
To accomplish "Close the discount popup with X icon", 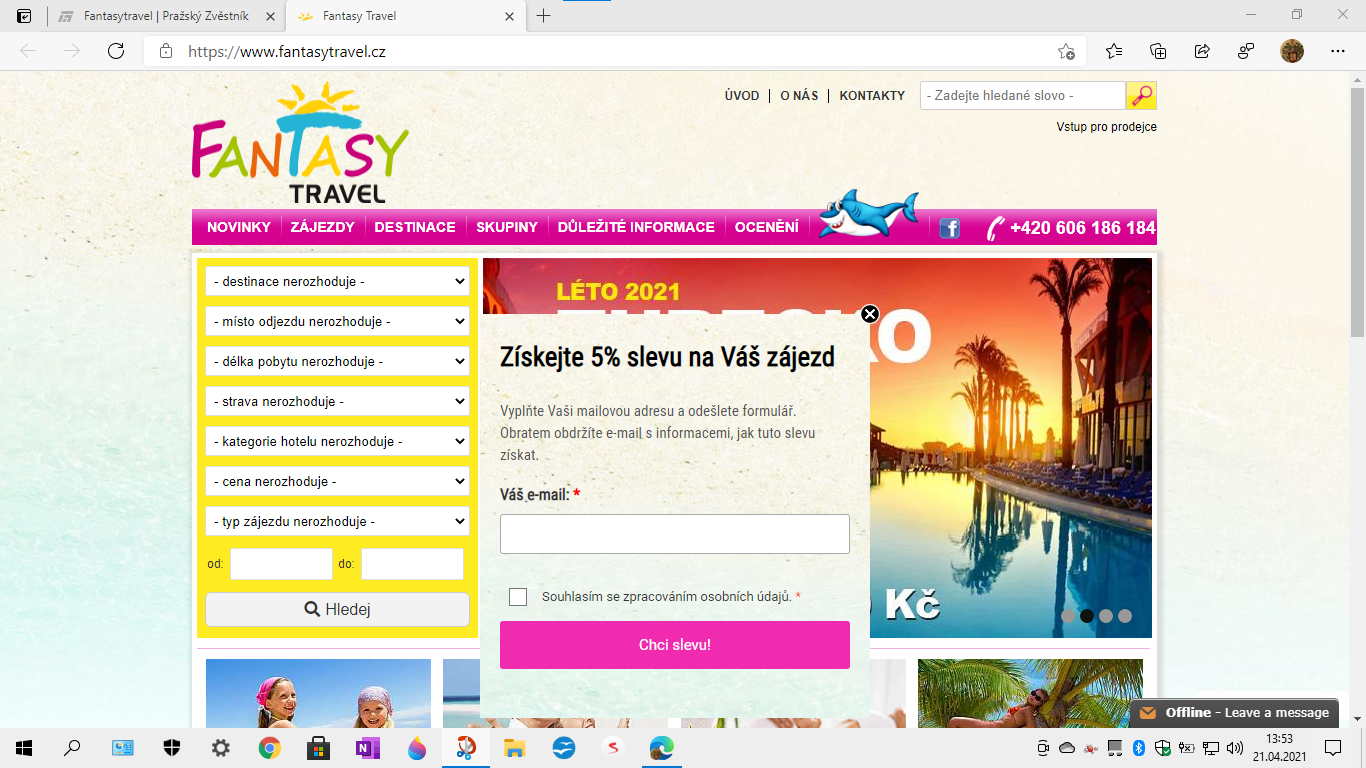I will pos(870,314).
